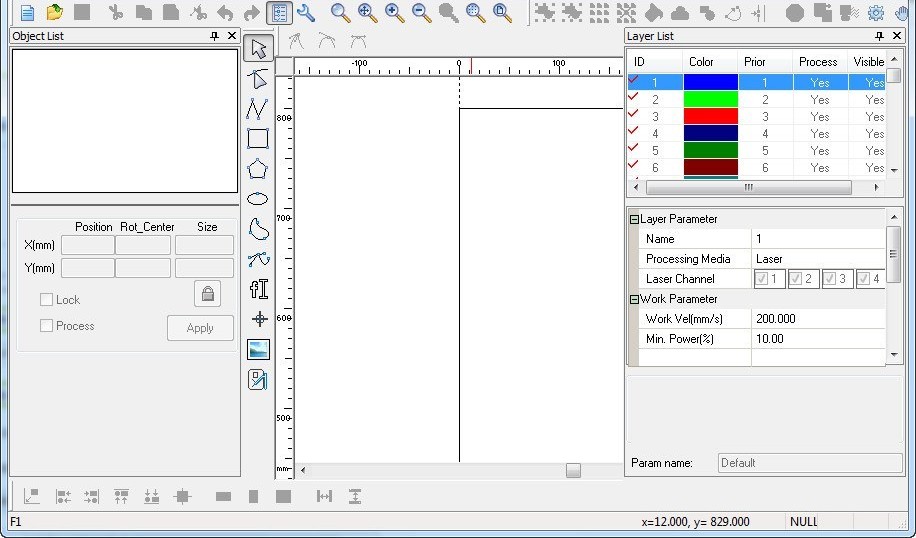Select the Rectangle drawing tool
The height and width of the screenshot is (538, 916).
[x=258, y=138]
